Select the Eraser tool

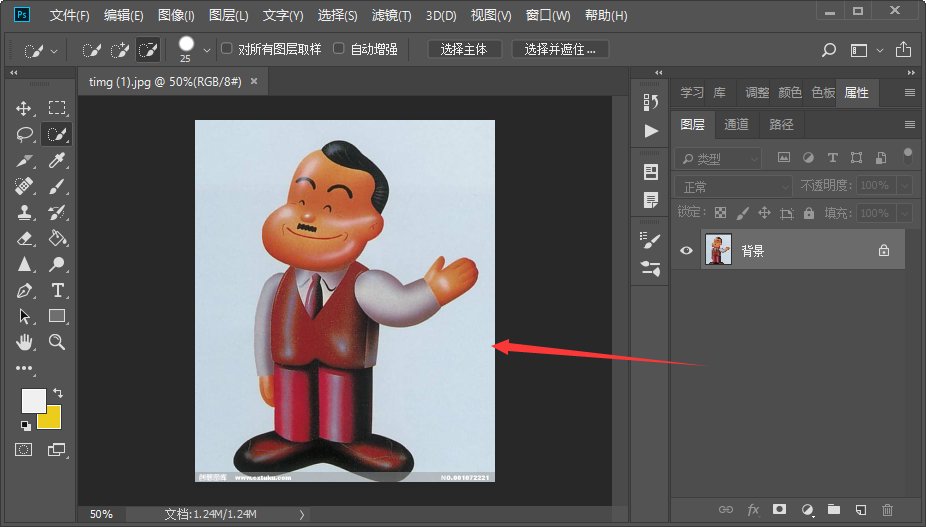click(24, 238)
